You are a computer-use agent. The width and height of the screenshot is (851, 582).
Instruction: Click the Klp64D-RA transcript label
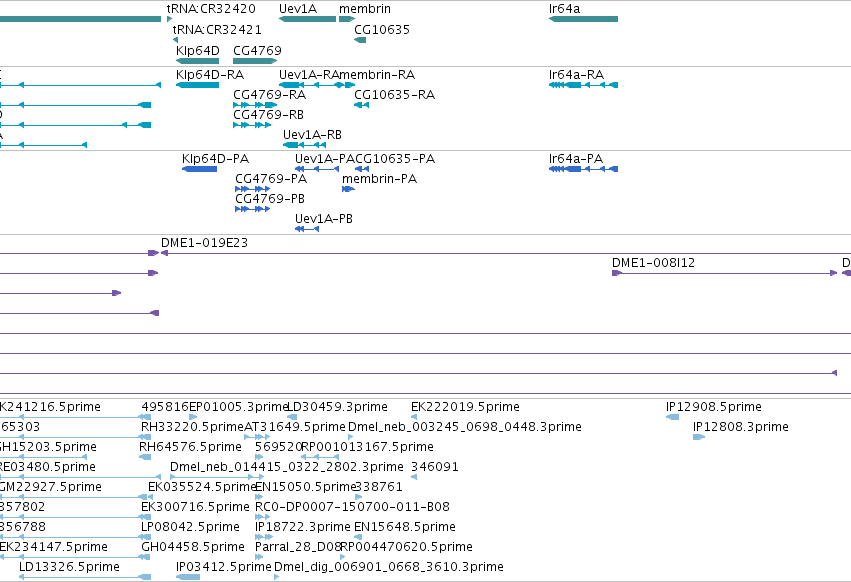click(x=210, y=75)
